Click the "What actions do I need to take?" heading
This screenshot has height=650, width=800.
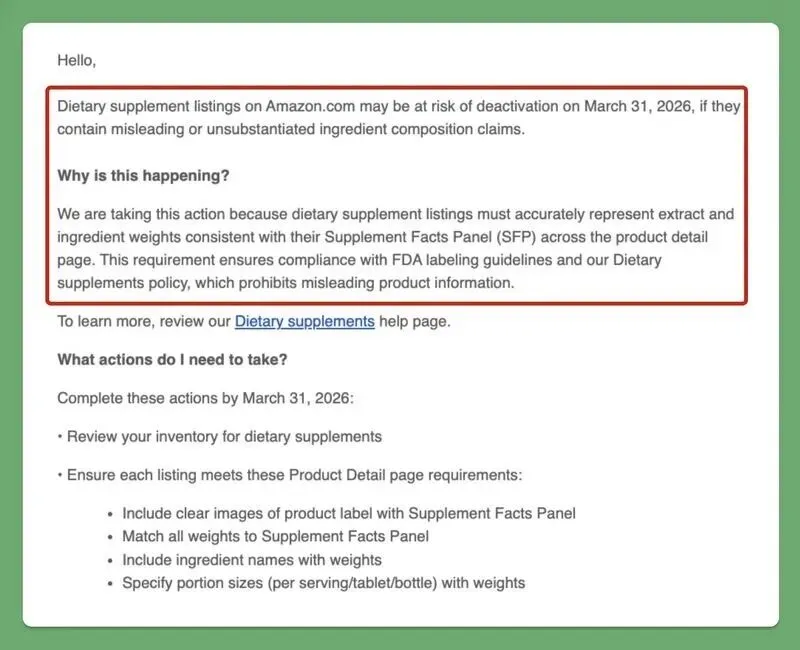tap(172, 360)
